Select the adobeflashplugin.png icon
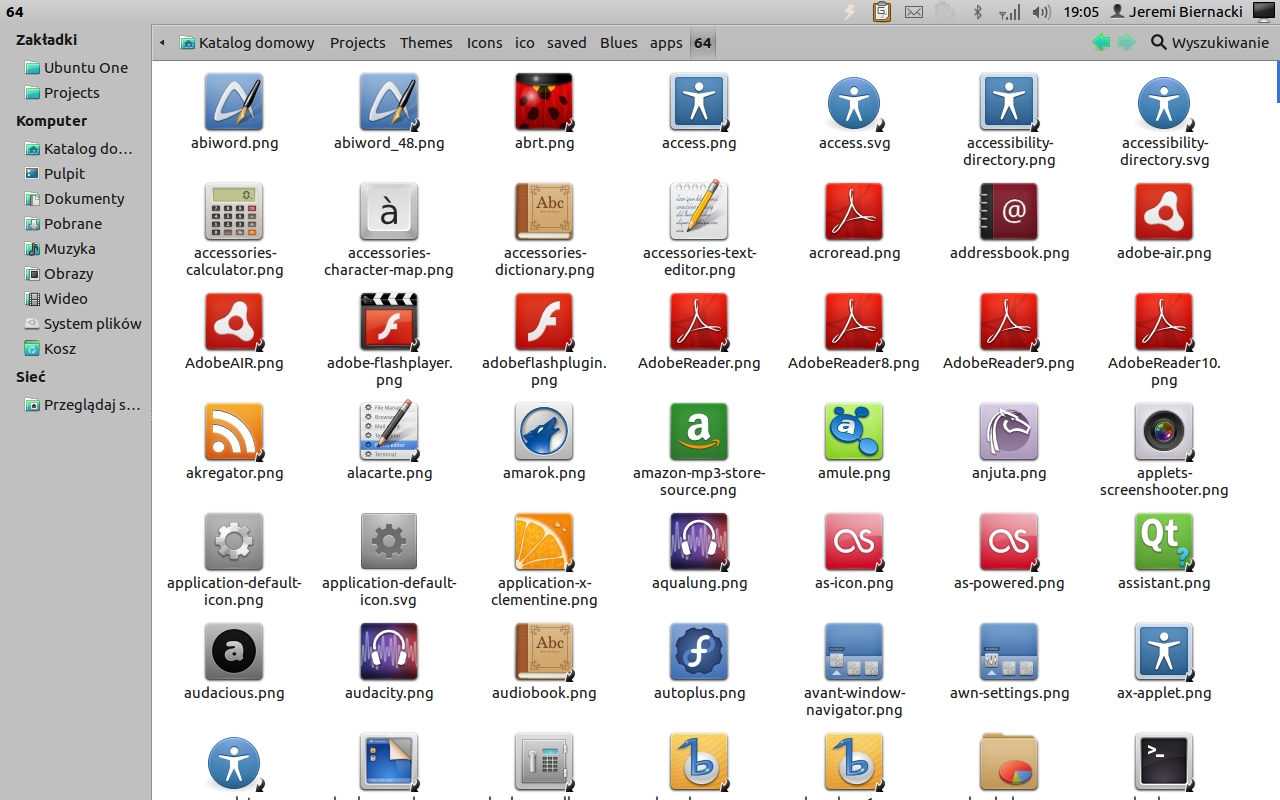 coord(544,322)
